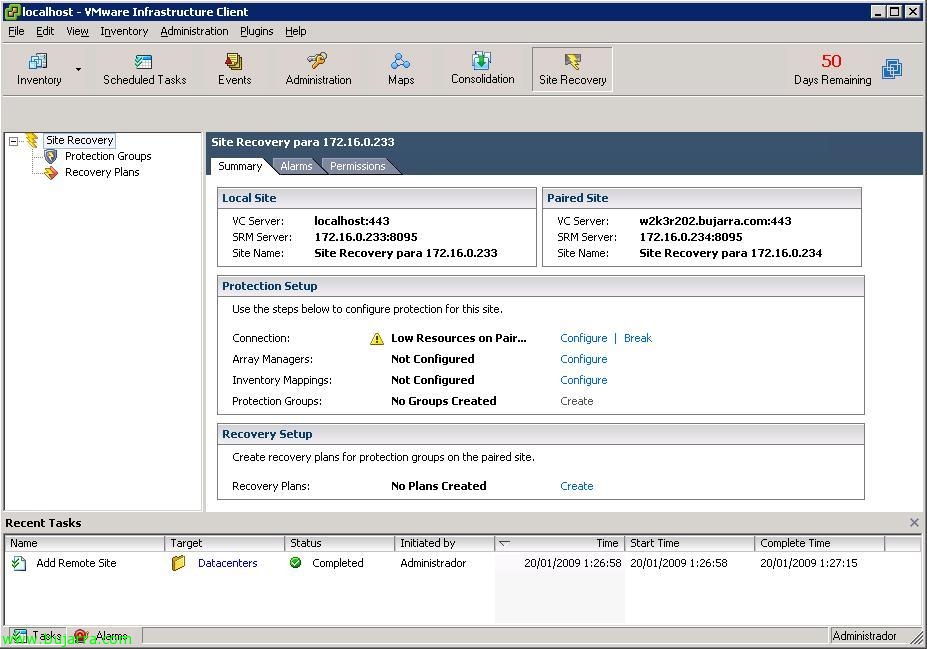Open the Maps toolbar icon
The width and height of the screenshot is (927, 649).
click(401, 69)
